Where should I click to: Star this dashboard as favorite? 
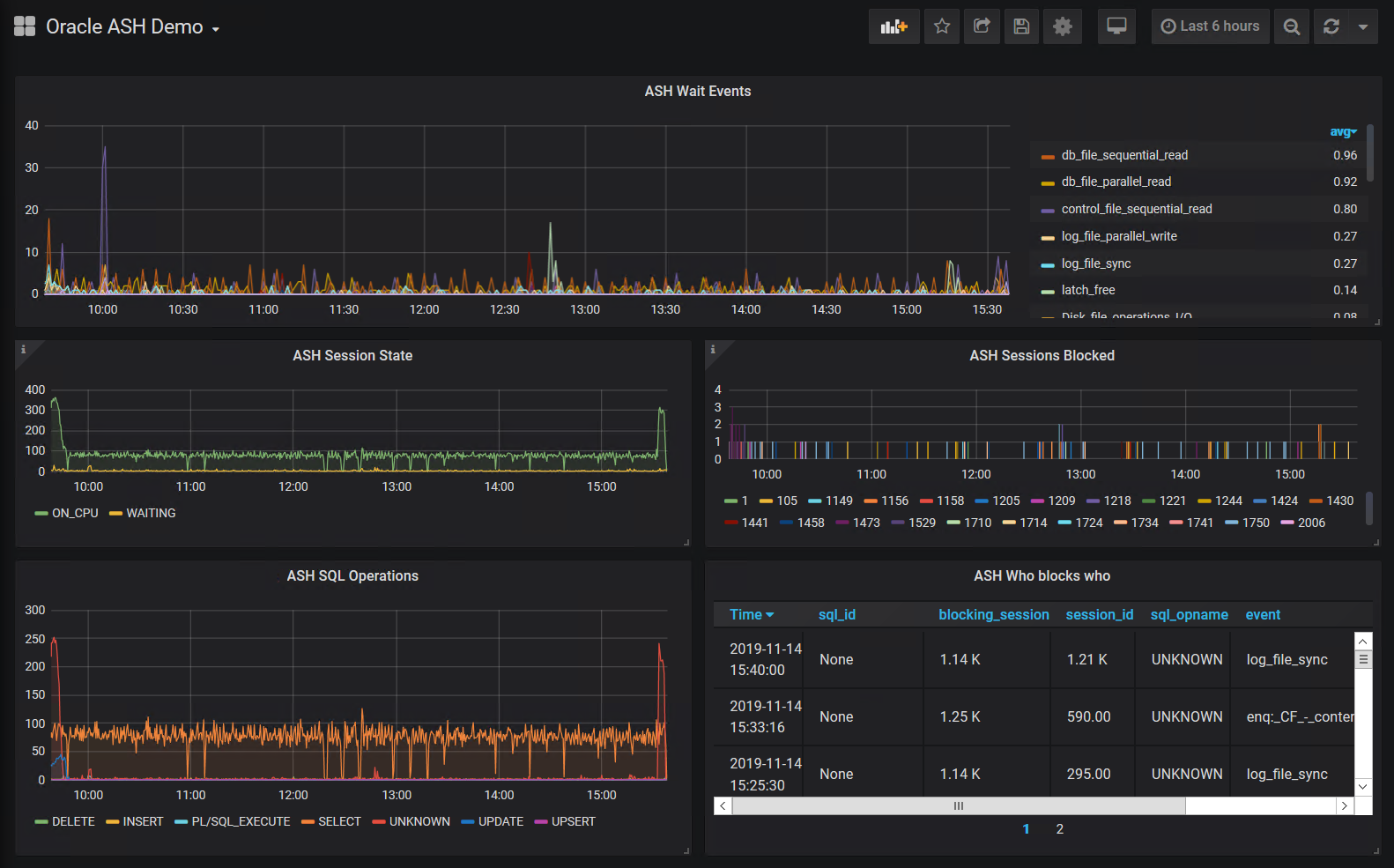tap(942, 26)
